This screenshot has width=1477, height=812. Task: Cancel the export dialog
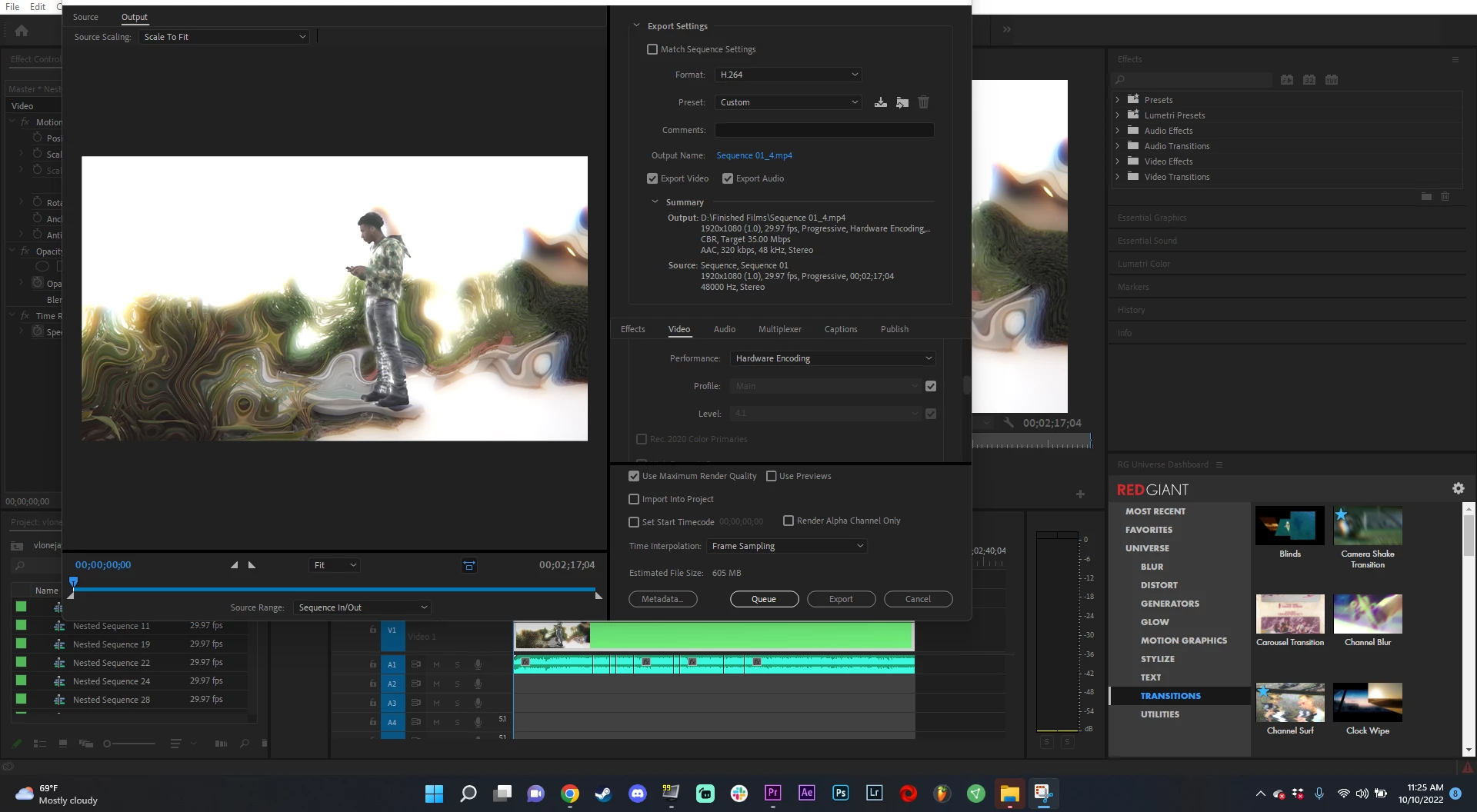(918, 599)
